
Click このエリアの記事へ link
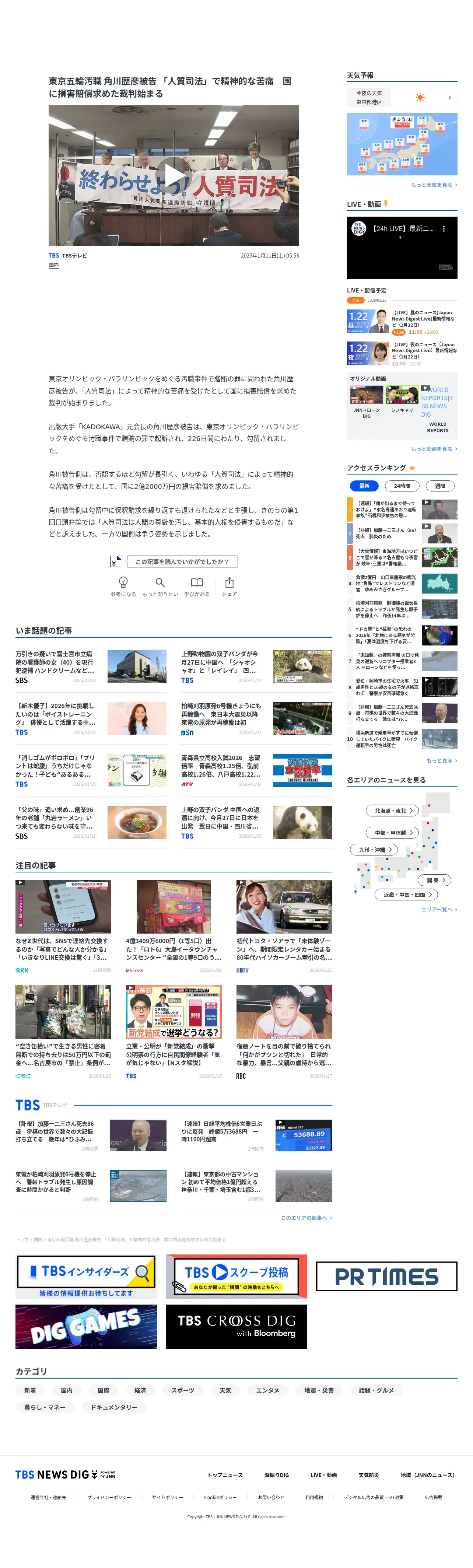click(x=306, y=1218)
